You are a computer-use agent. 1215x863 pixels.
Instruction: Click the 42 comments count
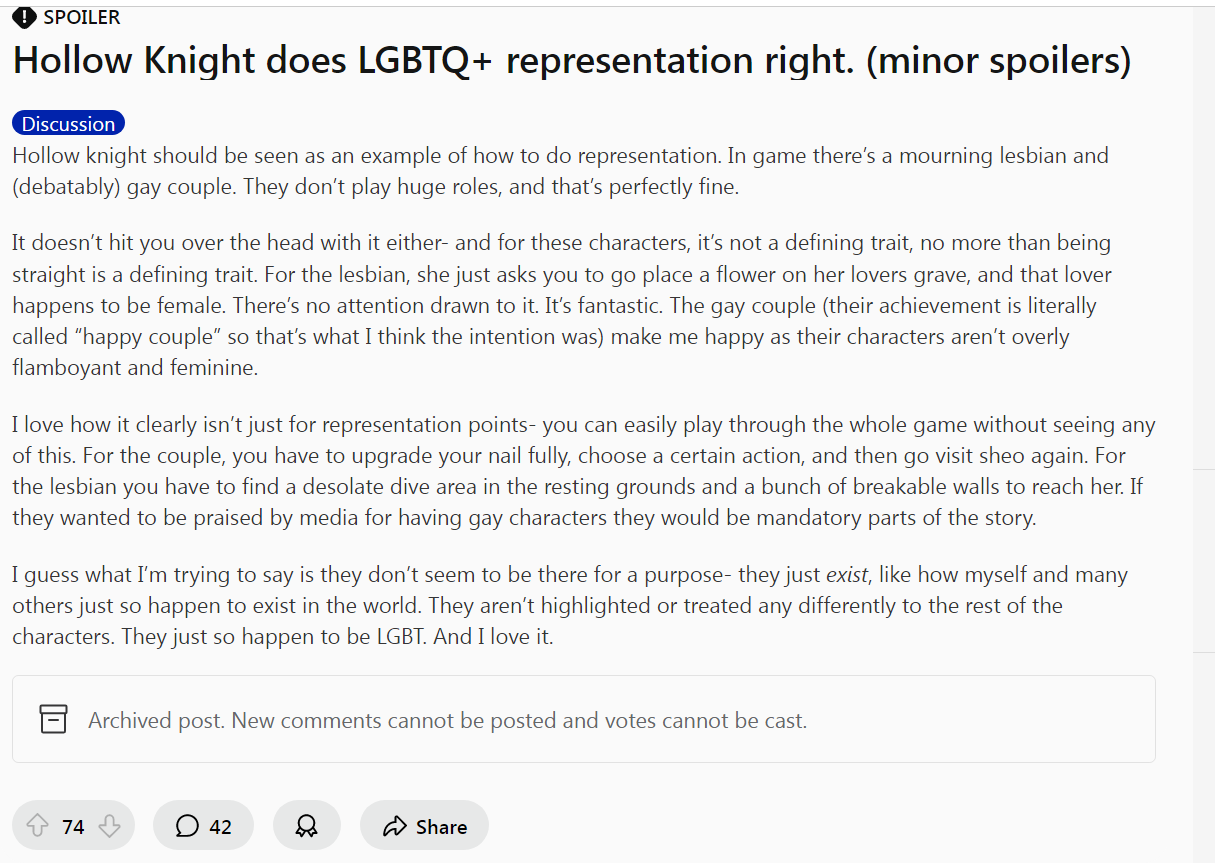point(220,826)
